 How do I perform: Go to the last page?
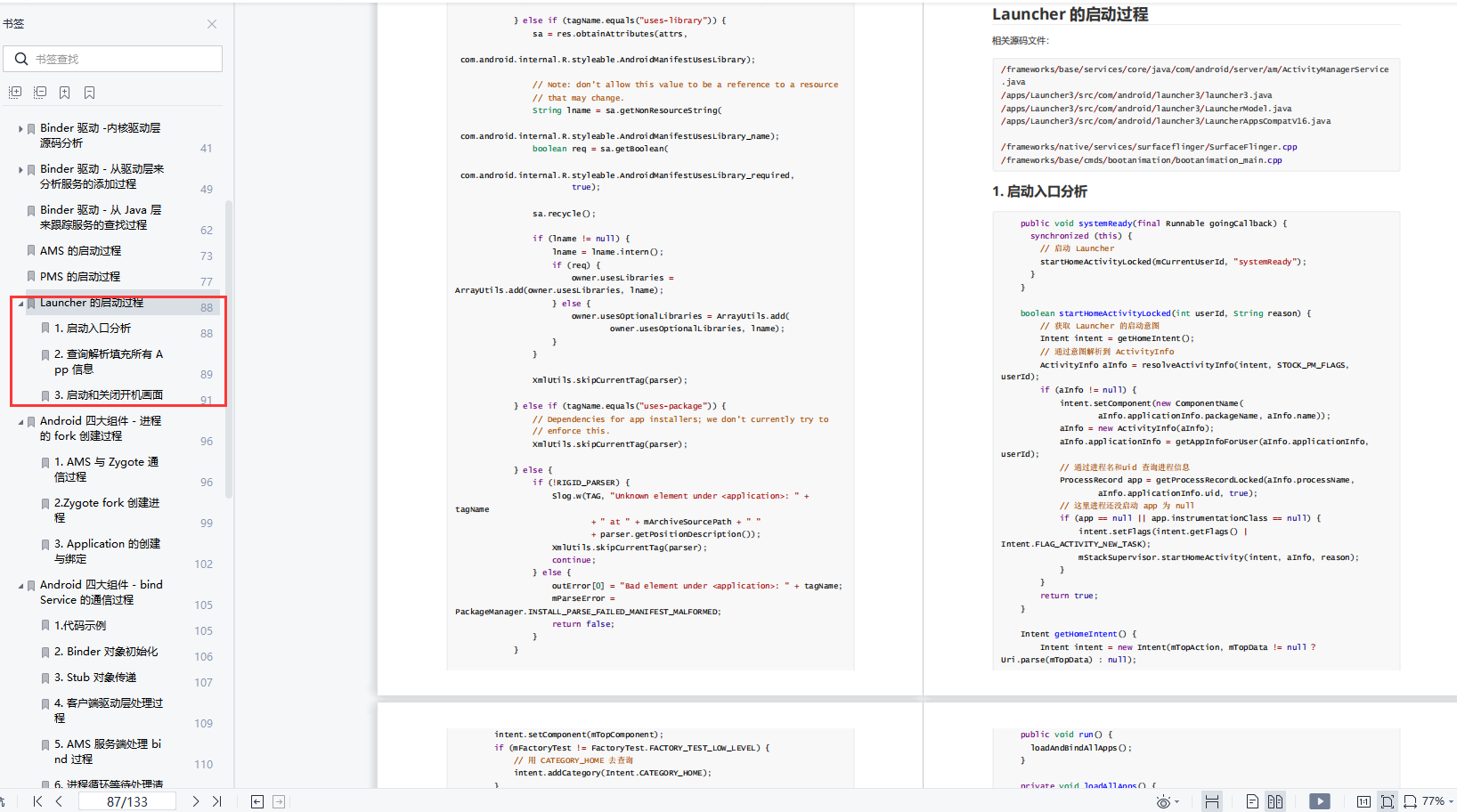(216, 801)
